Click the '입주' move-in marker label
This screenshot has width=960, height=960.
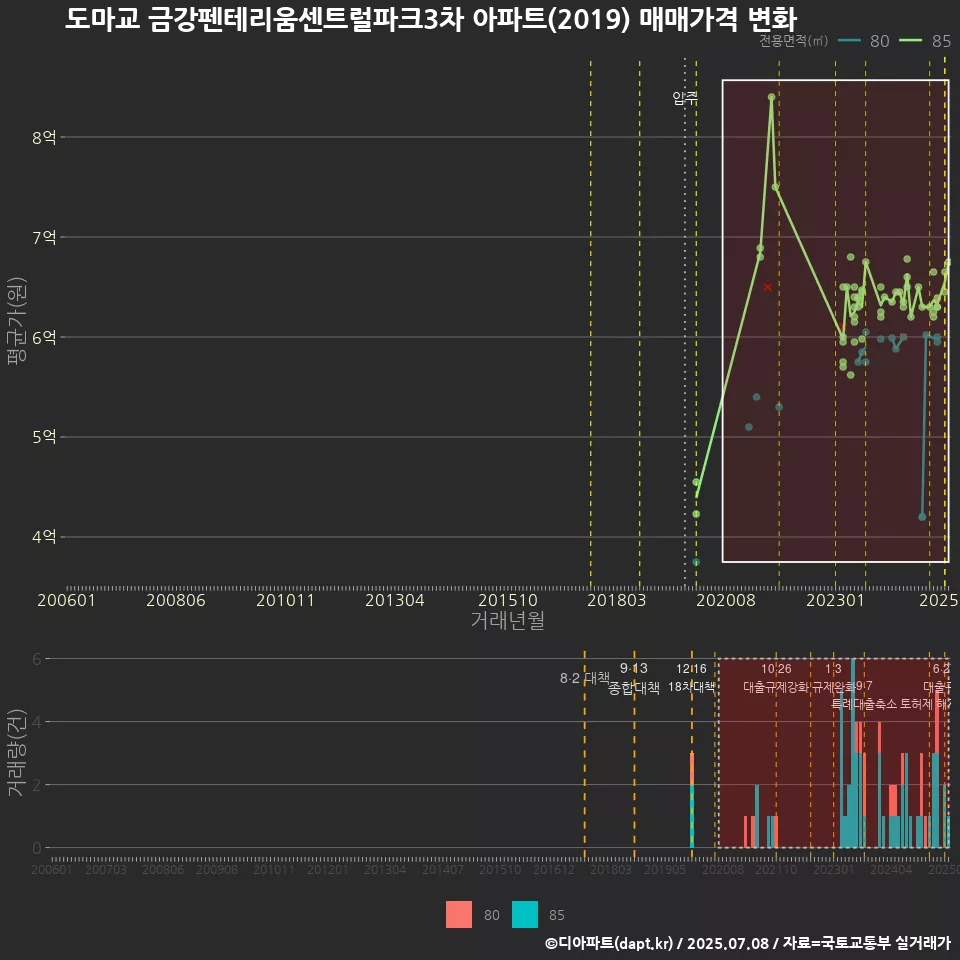(x=684, y=98)
